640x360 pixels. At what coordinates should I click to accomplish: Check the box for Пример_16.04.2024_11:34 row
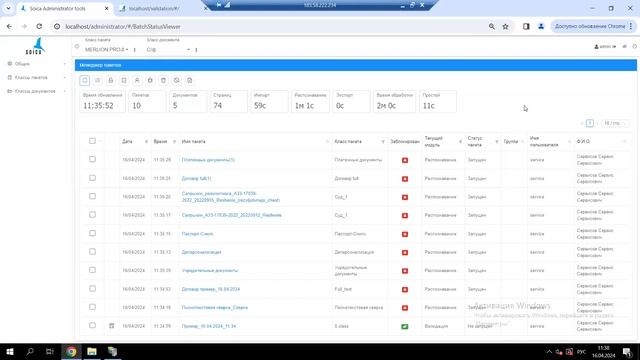point(92,325)
